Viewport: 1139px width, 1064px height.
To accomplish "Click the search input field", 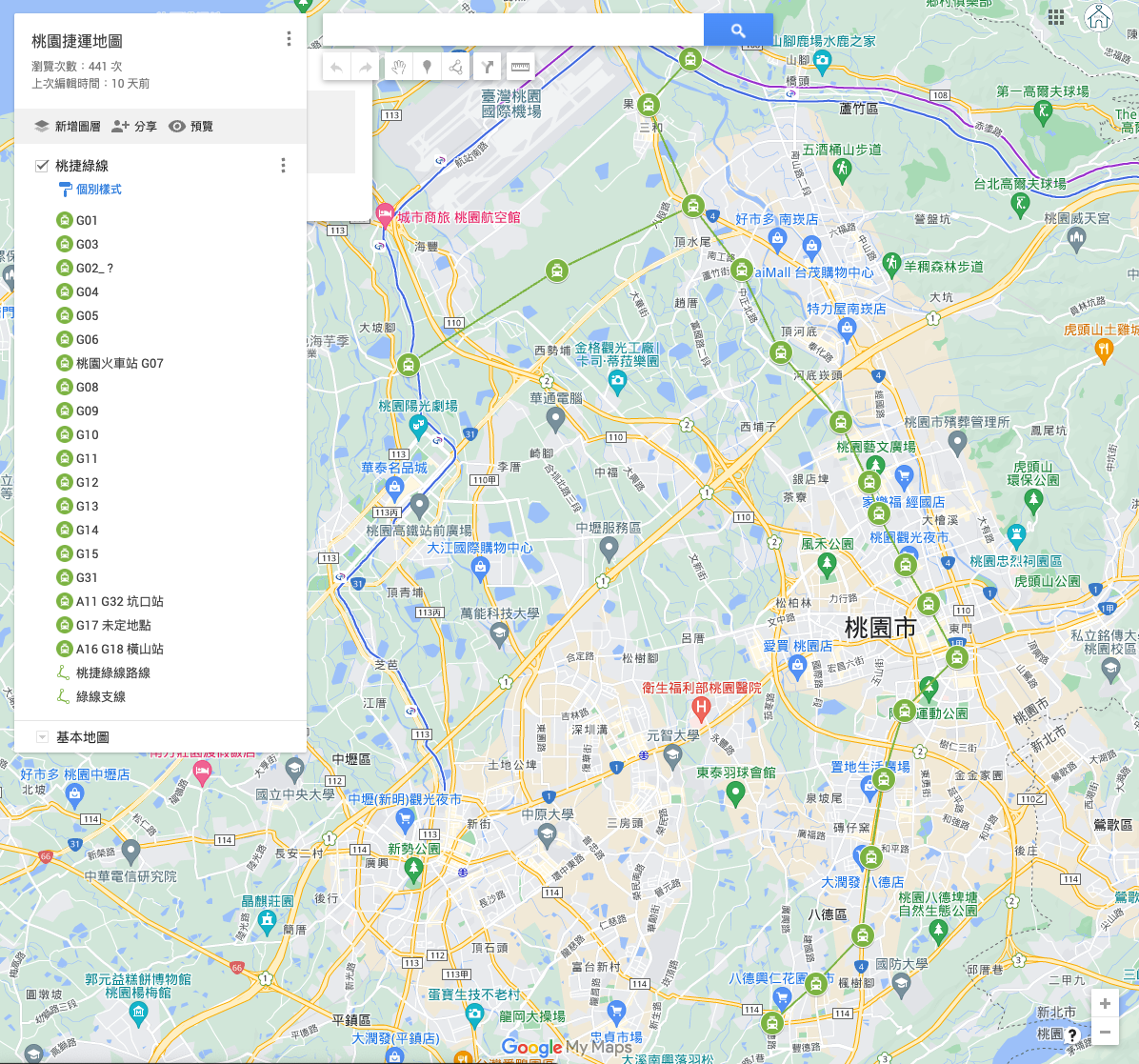I will (513, 30).
